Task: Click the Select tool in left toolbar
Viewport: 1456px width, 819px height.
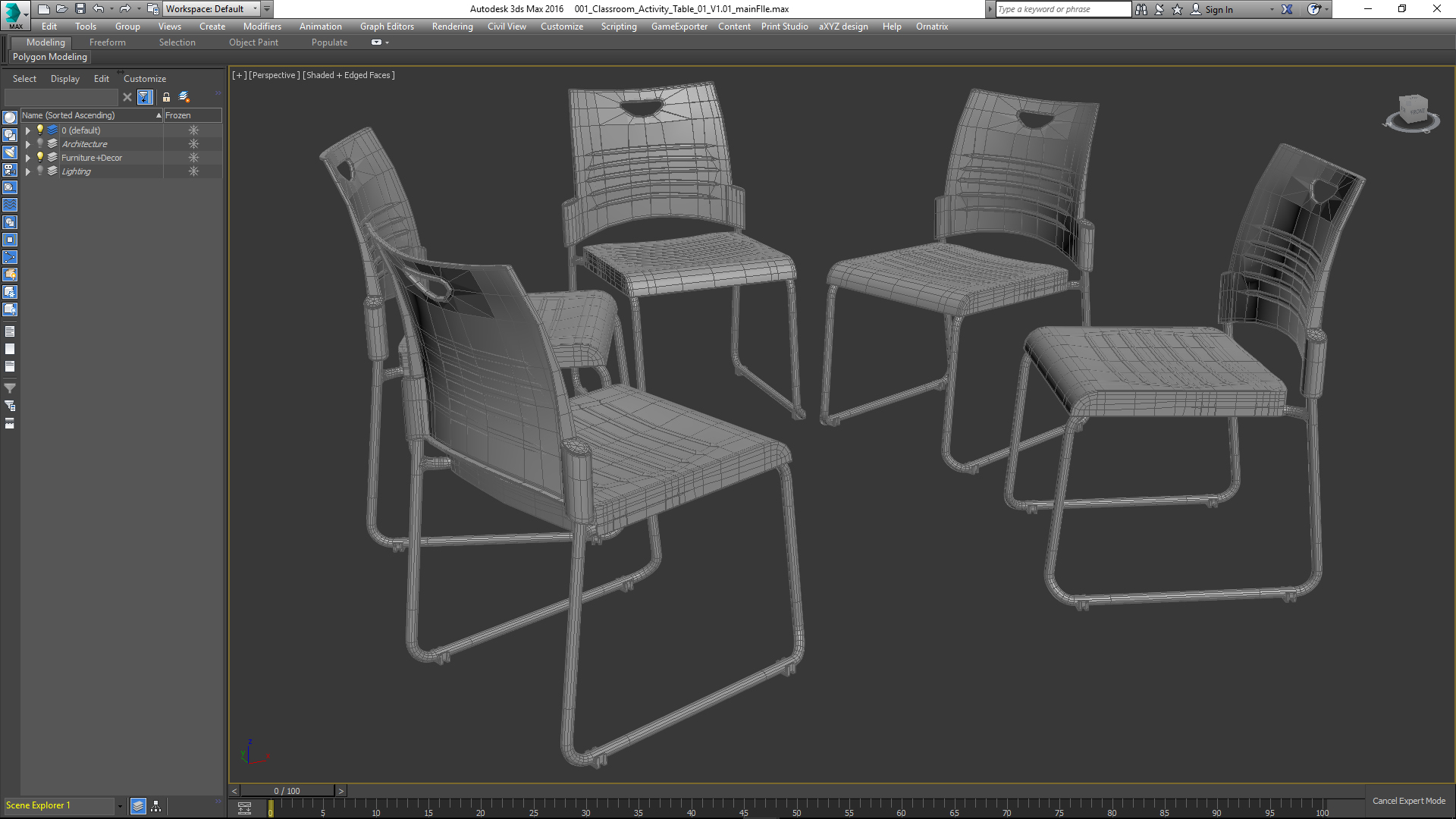Action: point(23,78)
